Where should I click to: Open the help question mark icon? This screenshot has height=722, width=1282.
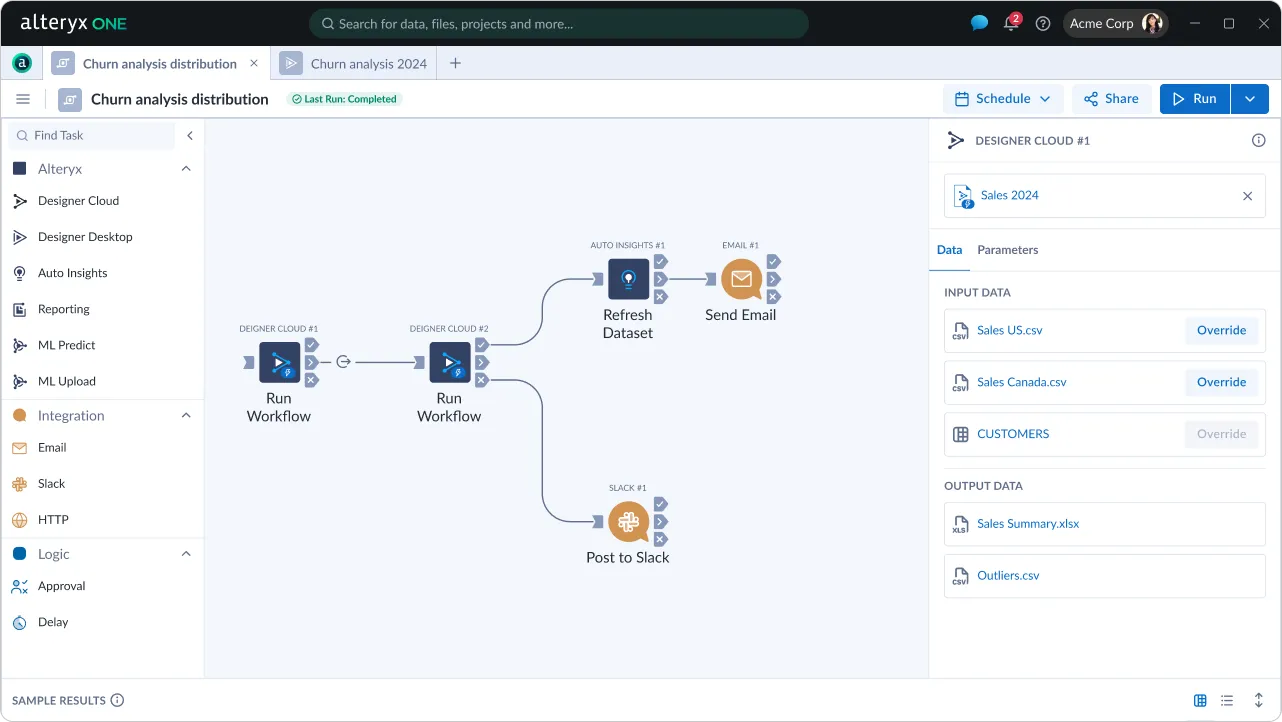[x=1043, y=23]
